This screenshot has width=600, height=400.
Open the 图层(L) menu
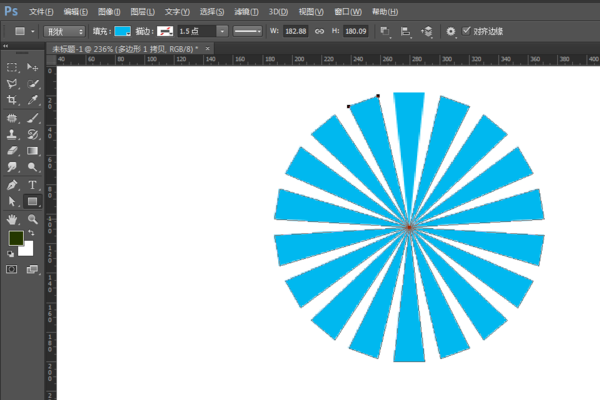click(141, 10)
